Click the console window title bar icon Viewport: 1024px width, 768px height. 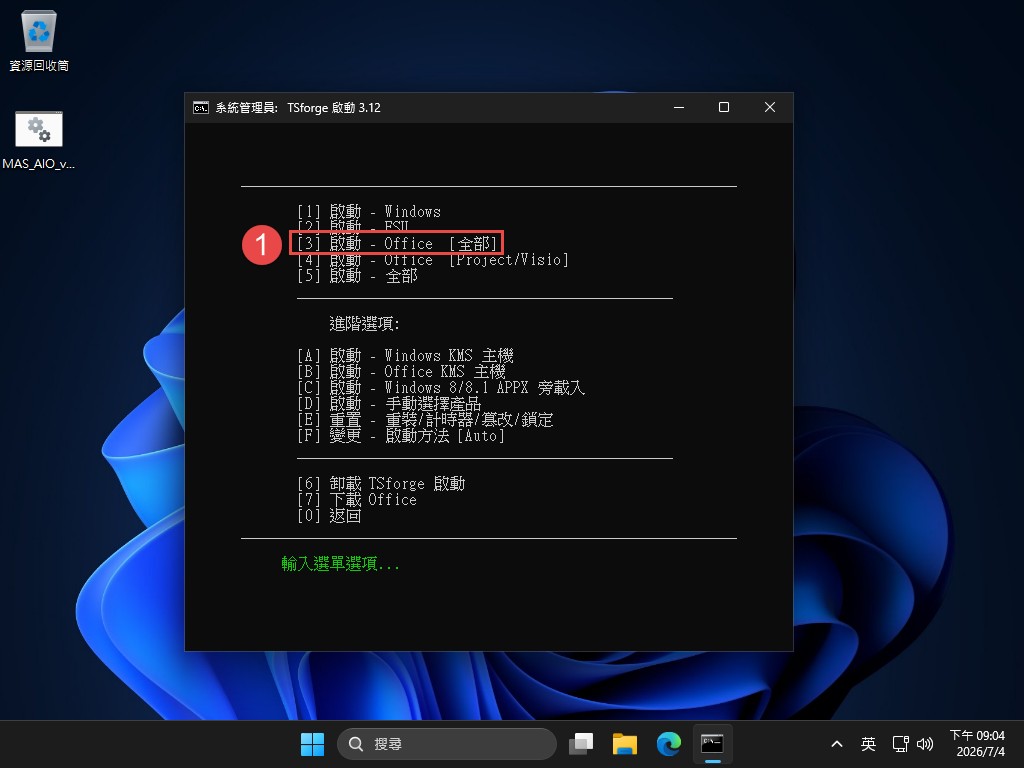(200, 108)
